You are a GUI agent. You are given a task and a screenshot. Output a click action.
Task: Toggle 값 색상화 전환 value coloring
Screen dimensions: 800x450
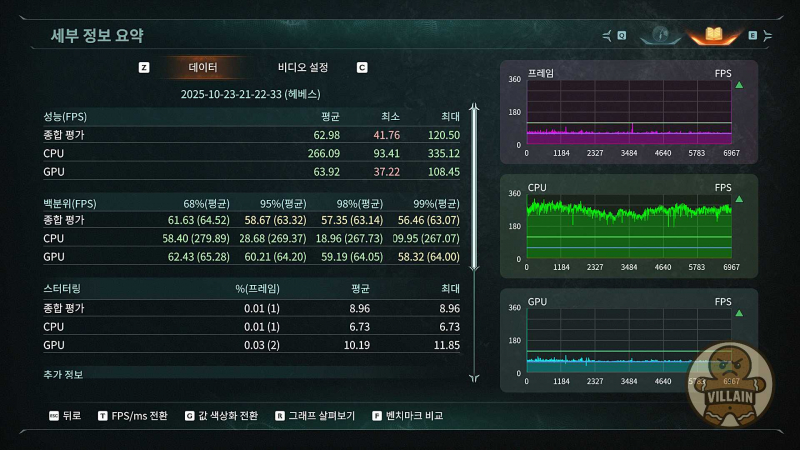(228, 415)
